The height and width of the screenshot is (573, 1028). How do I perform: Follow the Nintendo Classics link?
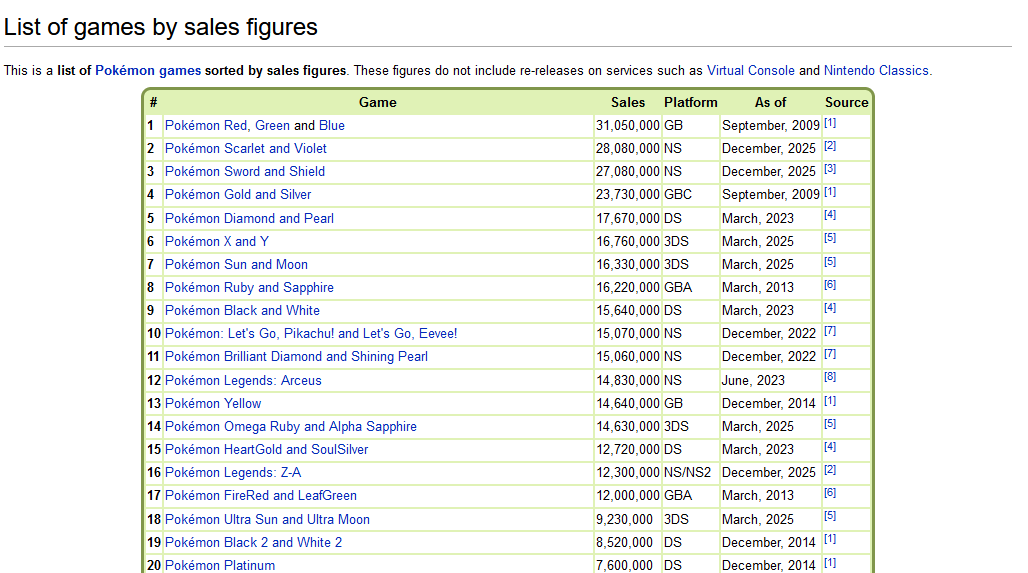(876, 71)
